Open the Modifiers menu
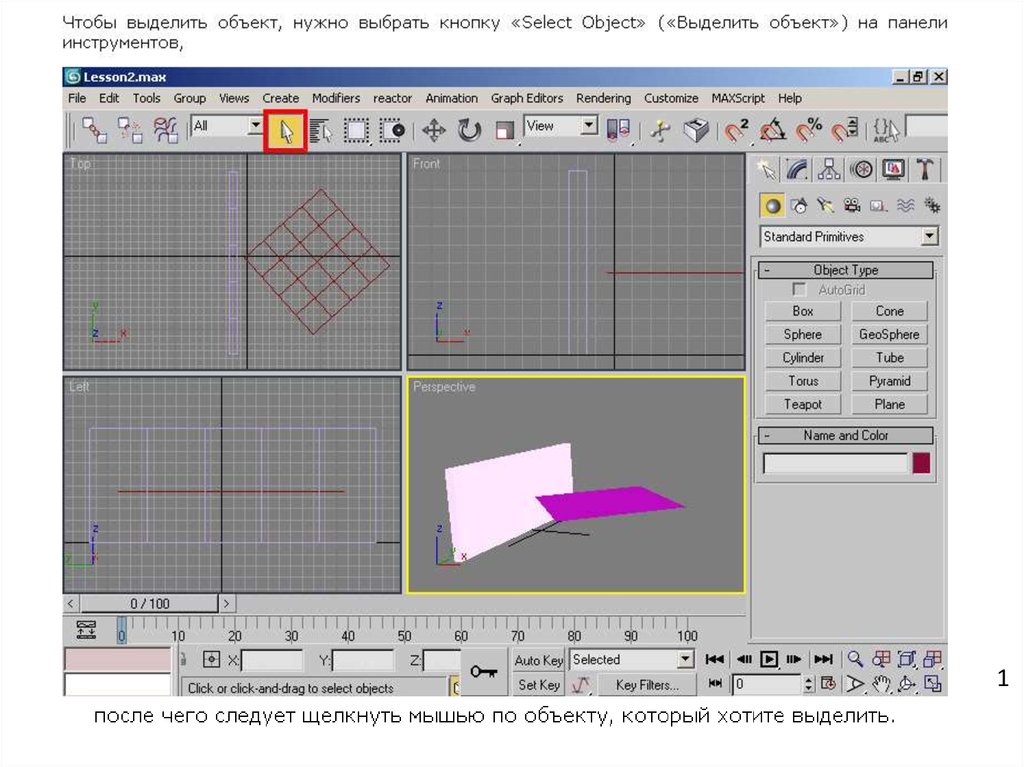Viewport: 1024px width, 767px height. [x=335, y=98]
